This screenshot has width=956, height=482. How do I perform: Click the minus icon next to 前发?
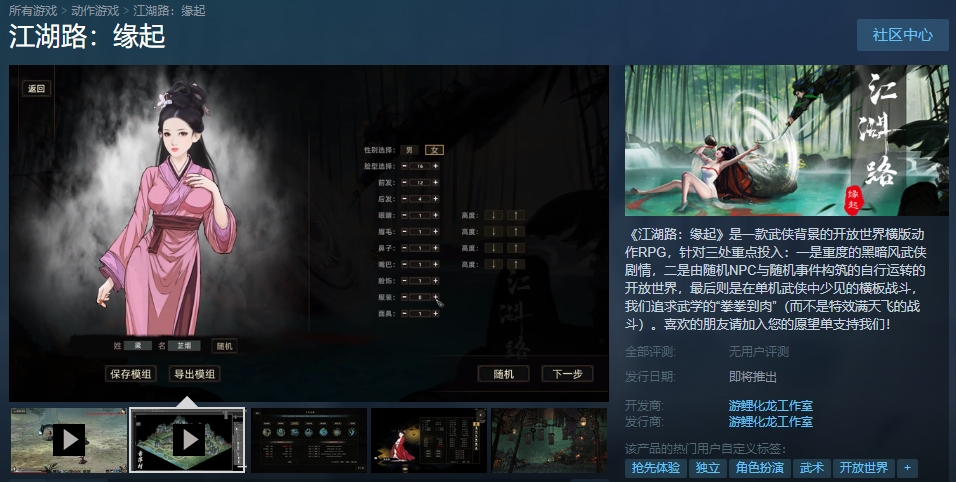[x=404, y=182]
